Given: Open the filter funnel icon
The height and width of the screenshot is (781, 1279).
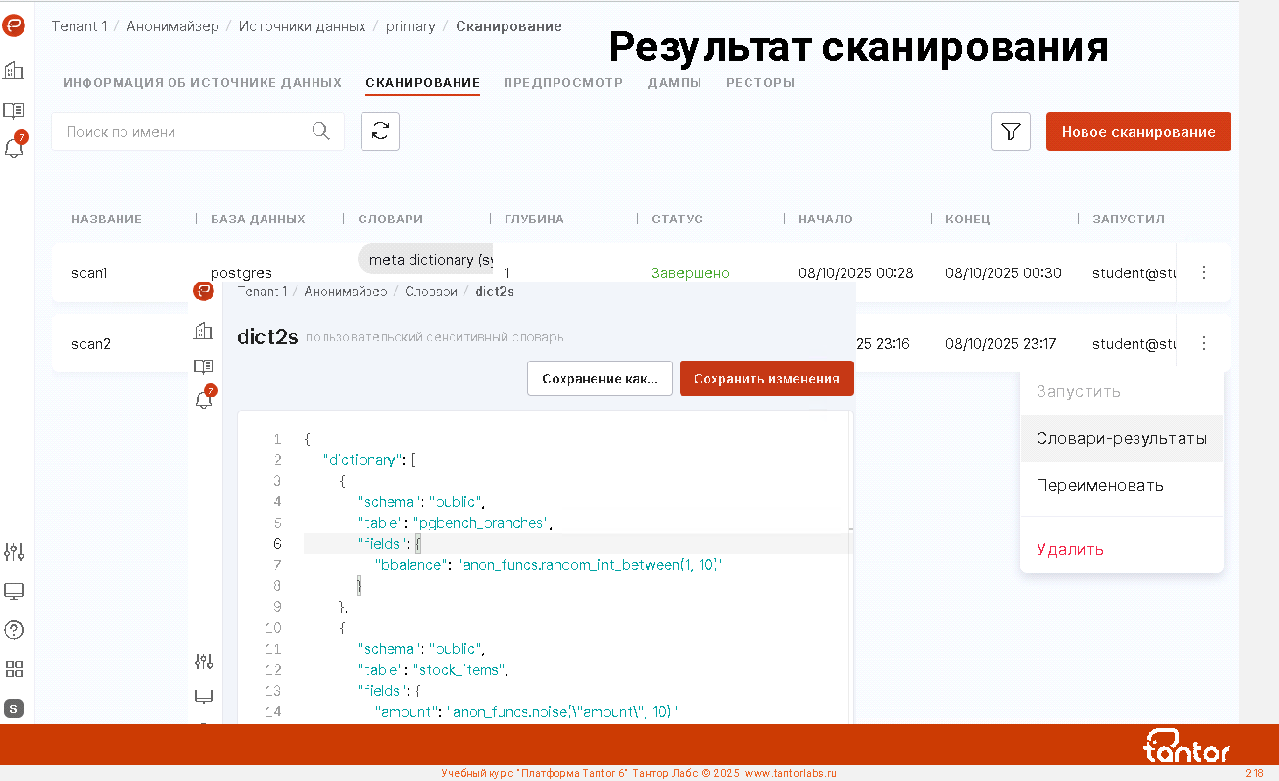Looking at the screenshot, I should 1010,131.
